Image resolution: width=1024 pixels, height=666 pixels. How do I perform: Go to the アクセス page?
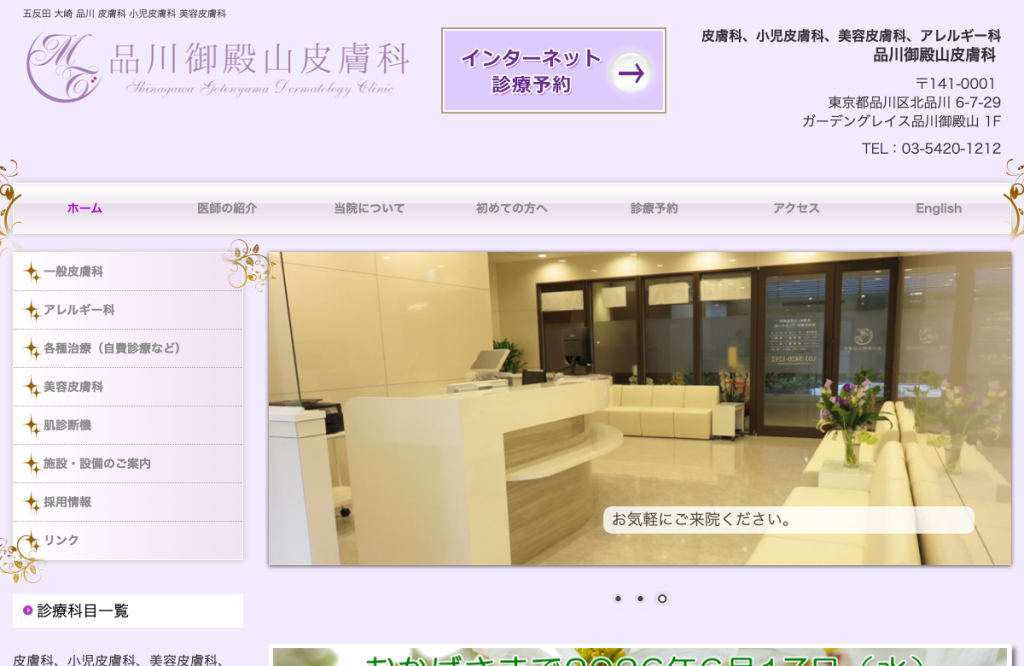796,208
